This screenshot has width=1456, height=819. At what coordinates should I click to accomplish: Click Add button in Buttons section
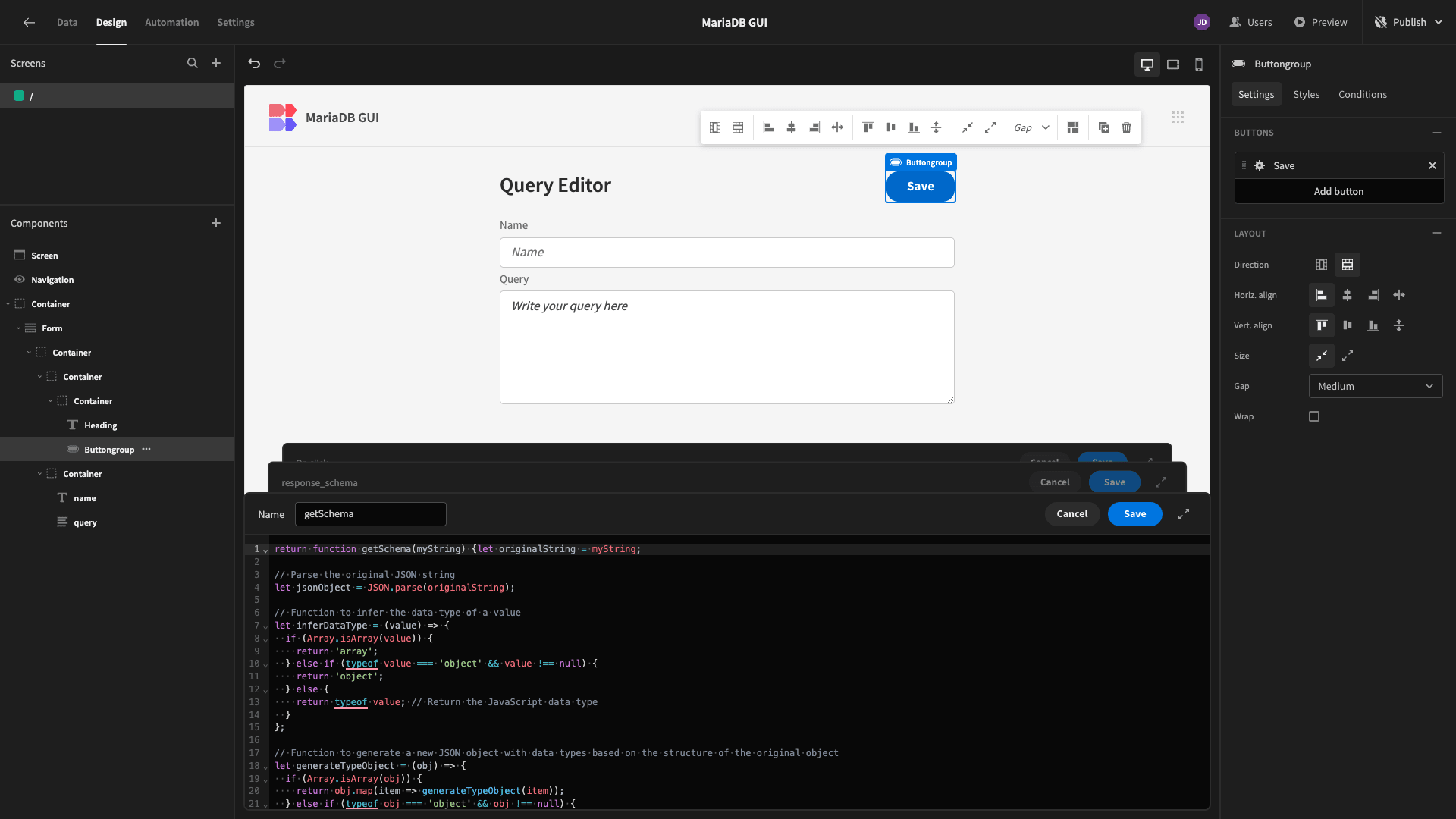[x=1338, y=191]
